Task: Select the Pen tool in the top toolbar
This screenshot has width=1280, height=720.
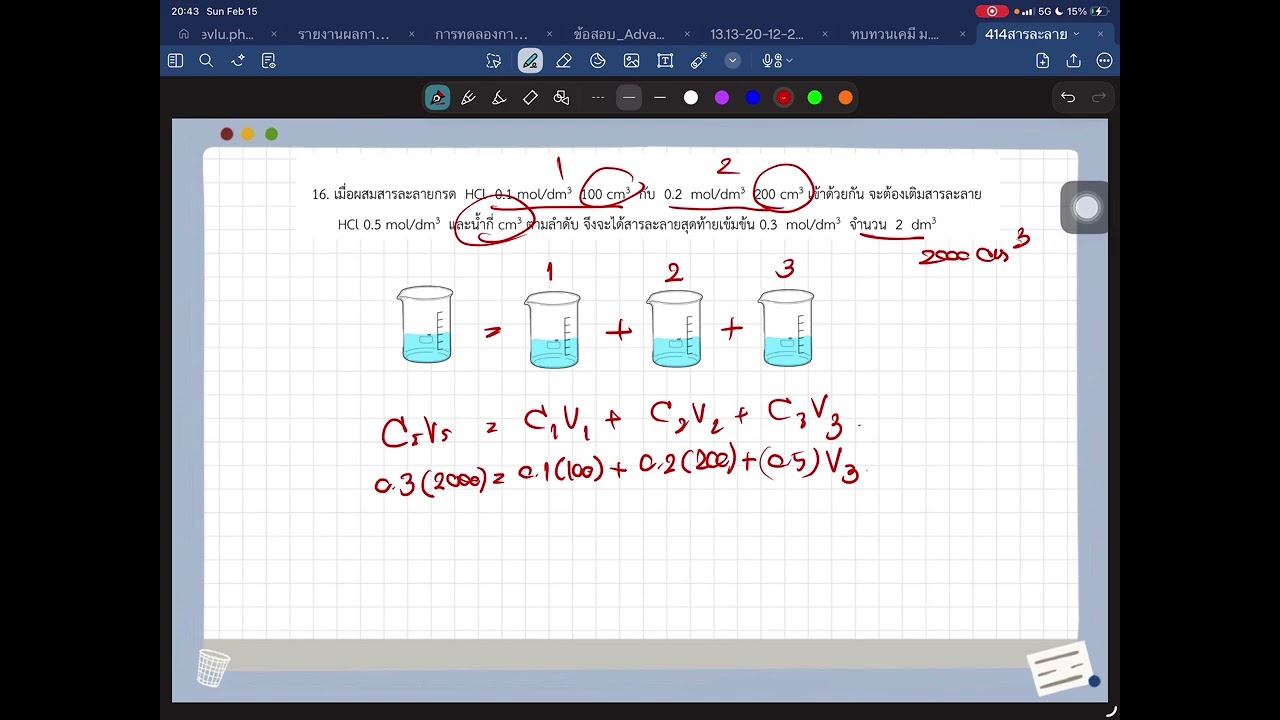Action: tap(530, 61)
